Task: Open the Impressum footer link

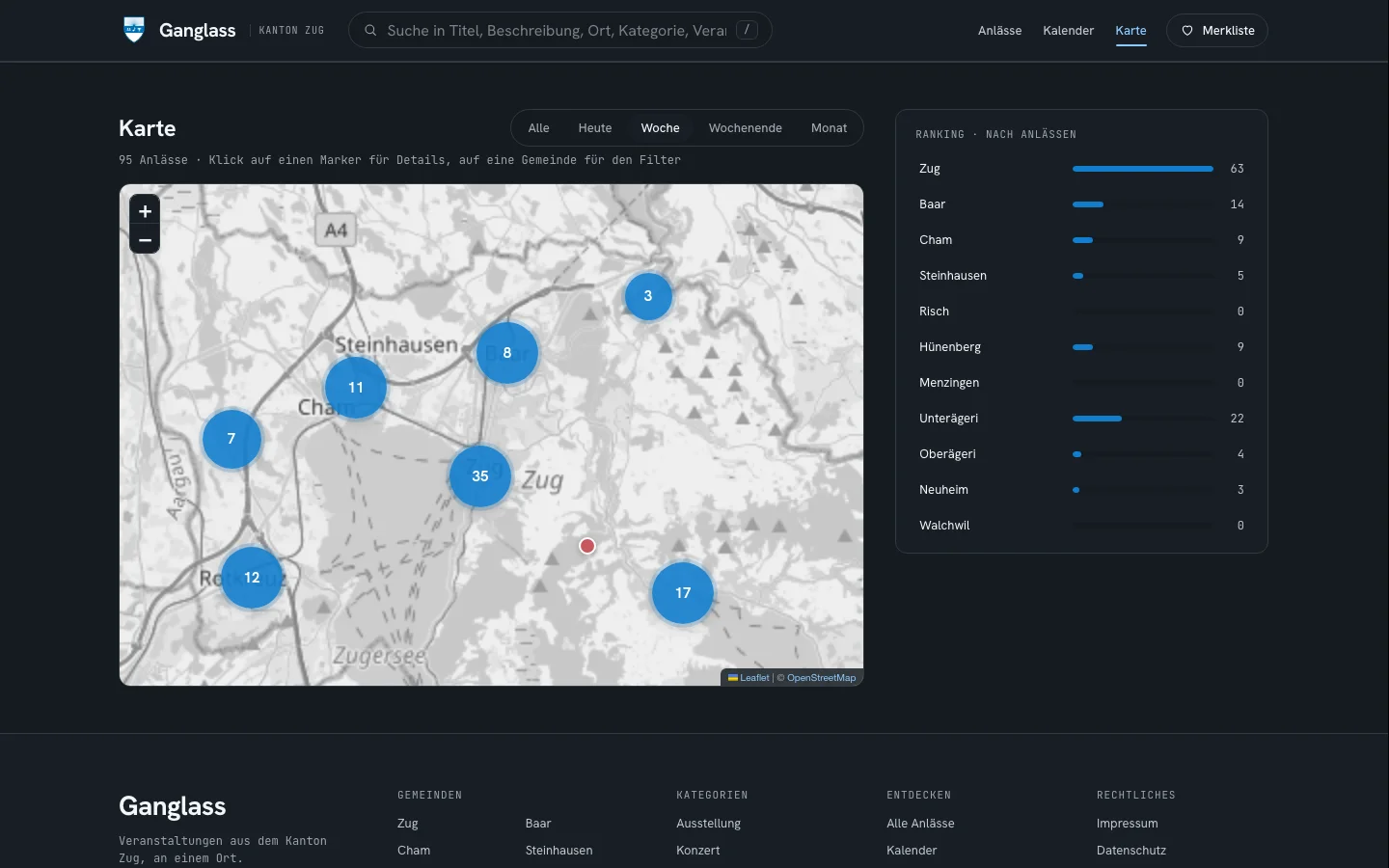Action: pos(1128,824)
